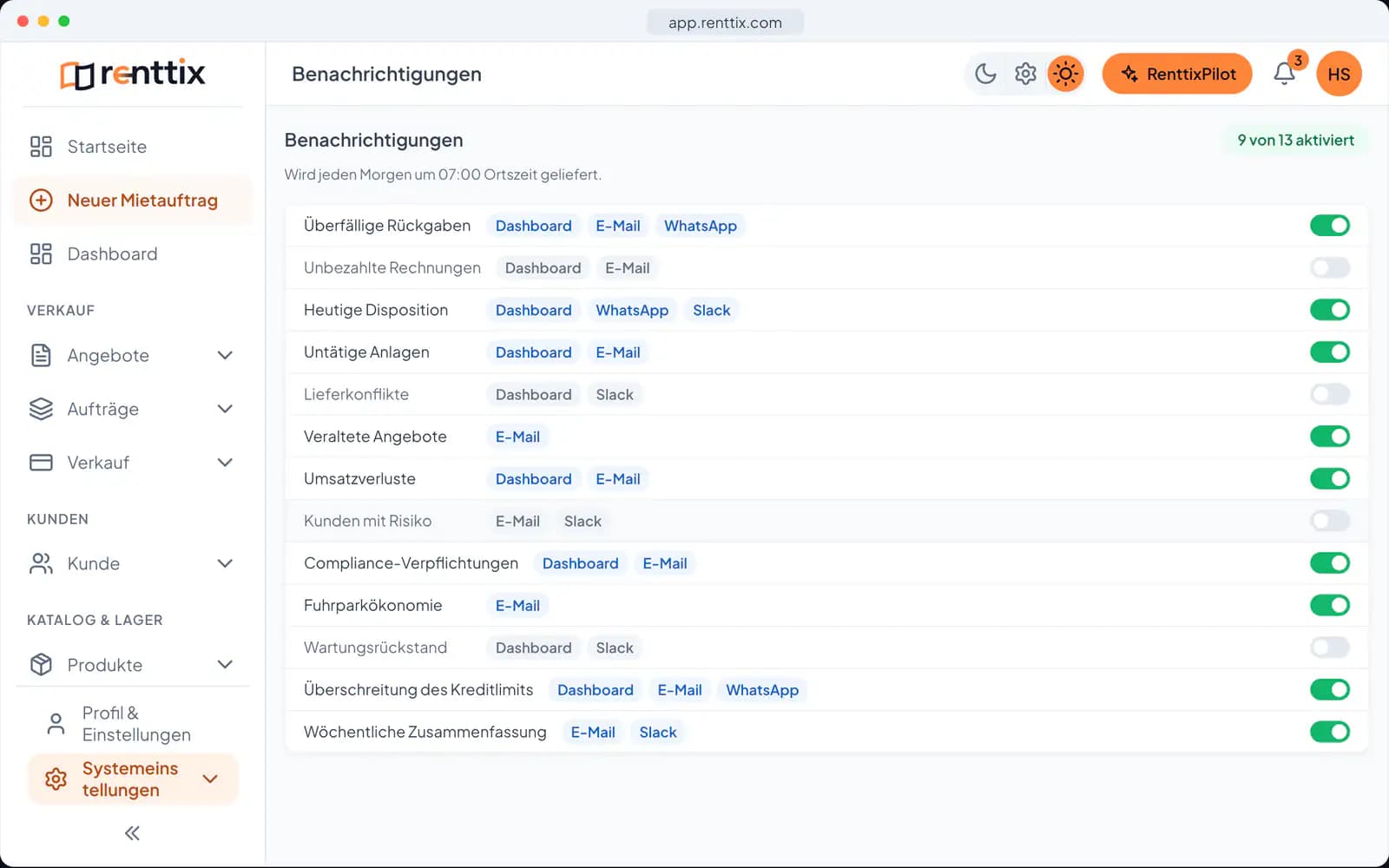
Task: Open the notification bell
Action: (x=1285, y=74)
